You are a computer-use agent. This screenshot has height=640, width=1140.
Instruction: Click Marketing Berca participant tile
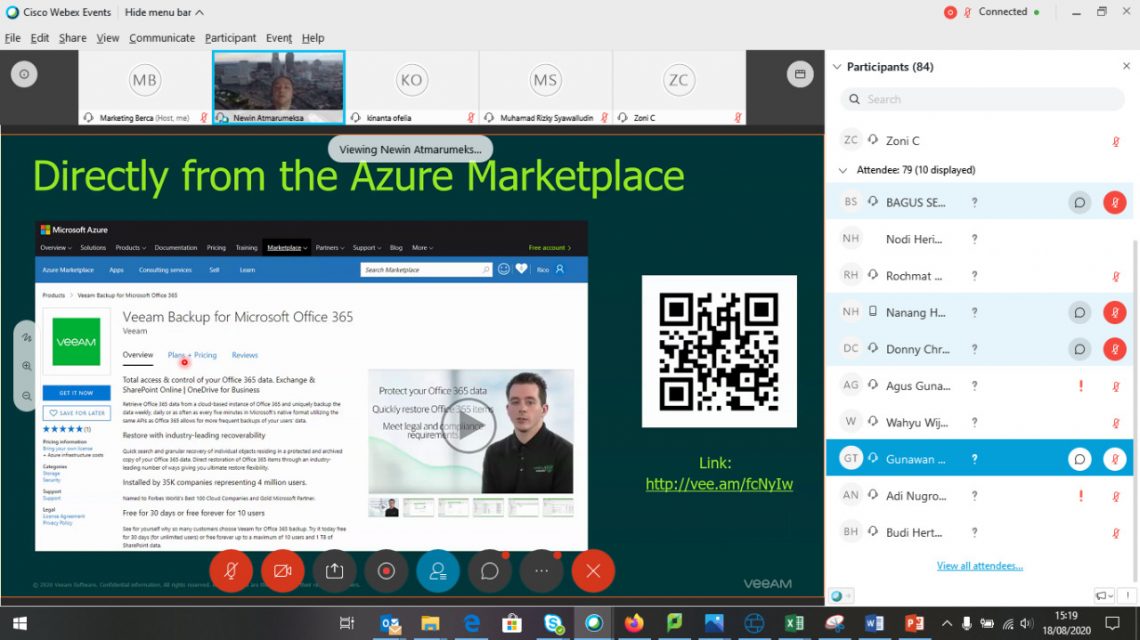tap(144, 87)
